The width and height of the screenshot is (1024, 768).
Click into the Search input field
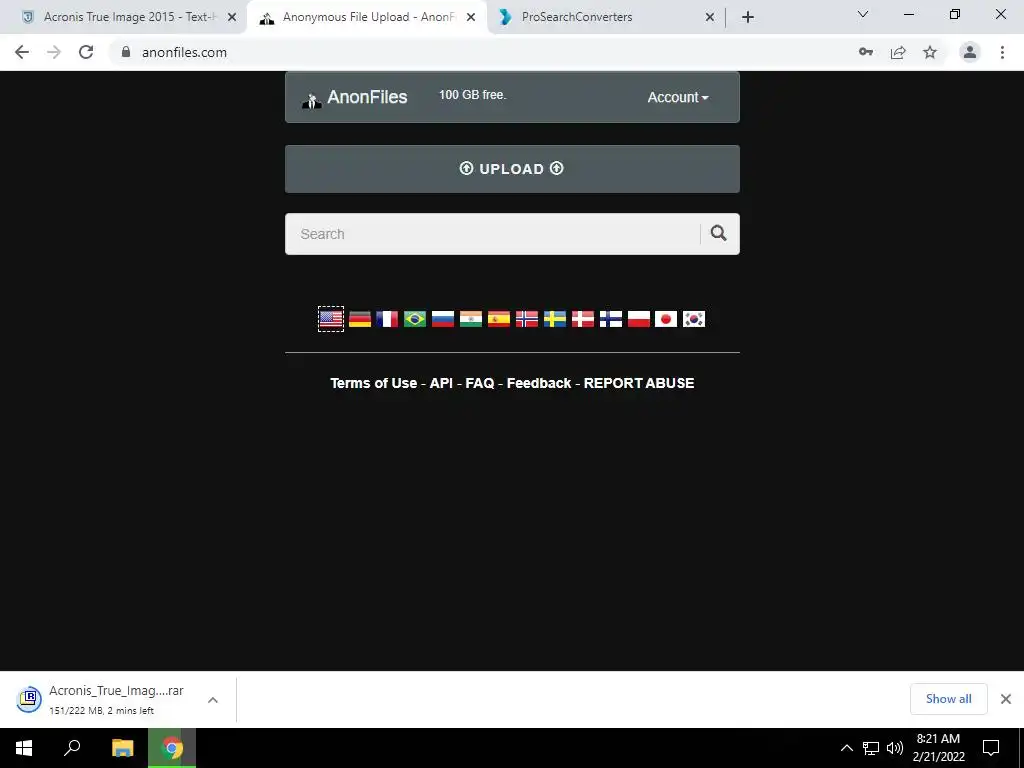pyautogui.click(x=493, y=234)
